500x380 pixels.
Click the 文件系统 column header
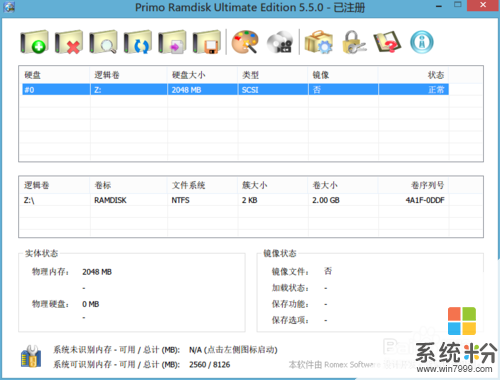tap(203, 185)
